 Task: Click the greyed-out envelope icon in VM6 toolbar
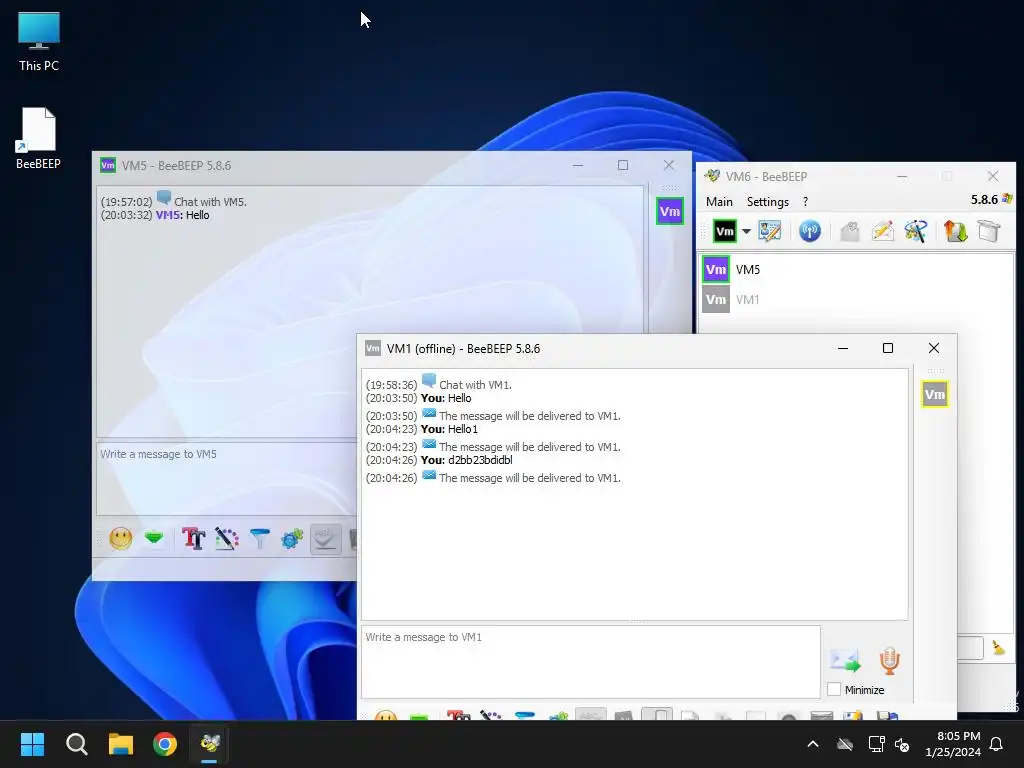pyautogui.click(x=850, y=231)
